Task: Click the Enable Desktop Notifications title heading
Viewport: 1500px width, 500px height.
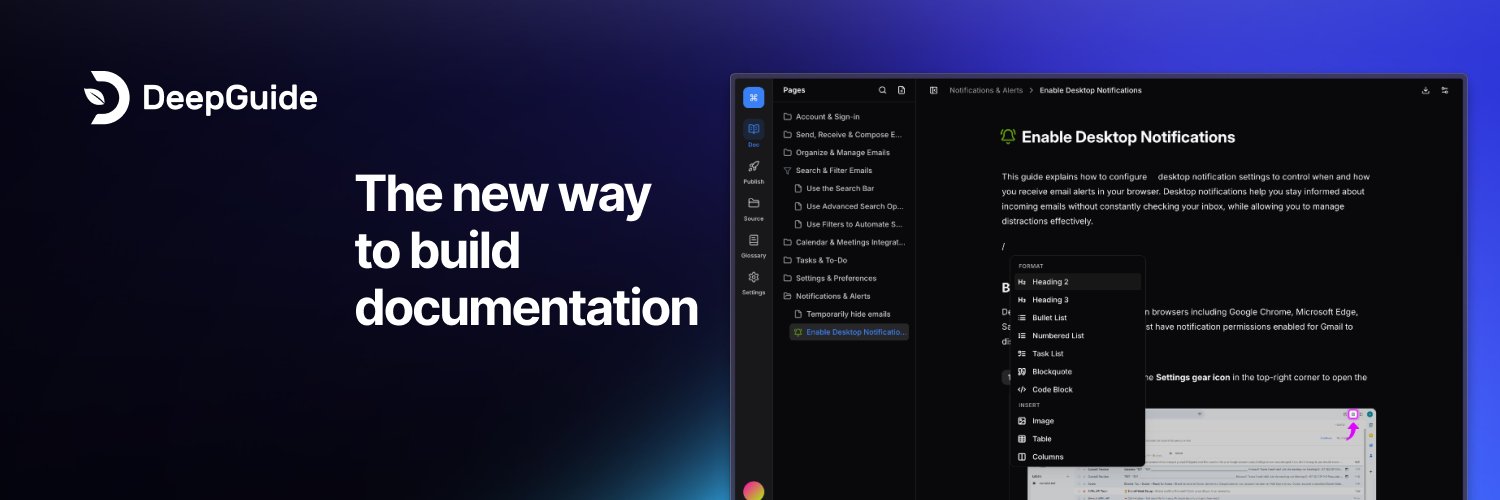Action: click(1128, 137)
